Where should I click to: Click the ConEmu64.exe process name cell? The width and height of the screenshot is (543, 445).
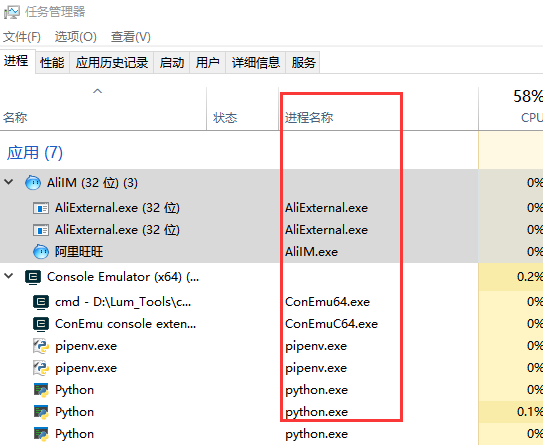[x=327, y=302]
